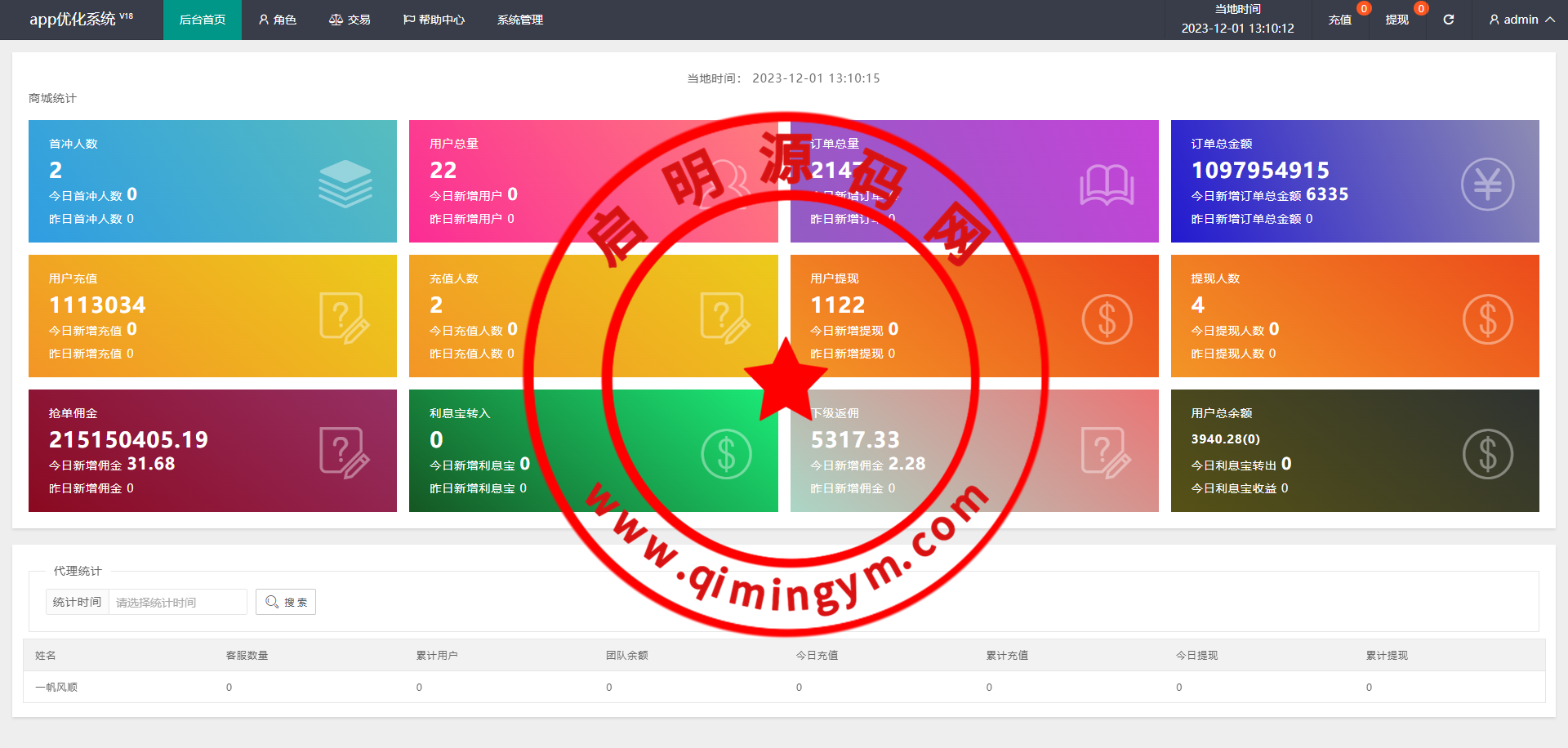Click the edit icon on 抢单佣金 card
This screenshot has height=748, width=1568.
tap(344, 452)
